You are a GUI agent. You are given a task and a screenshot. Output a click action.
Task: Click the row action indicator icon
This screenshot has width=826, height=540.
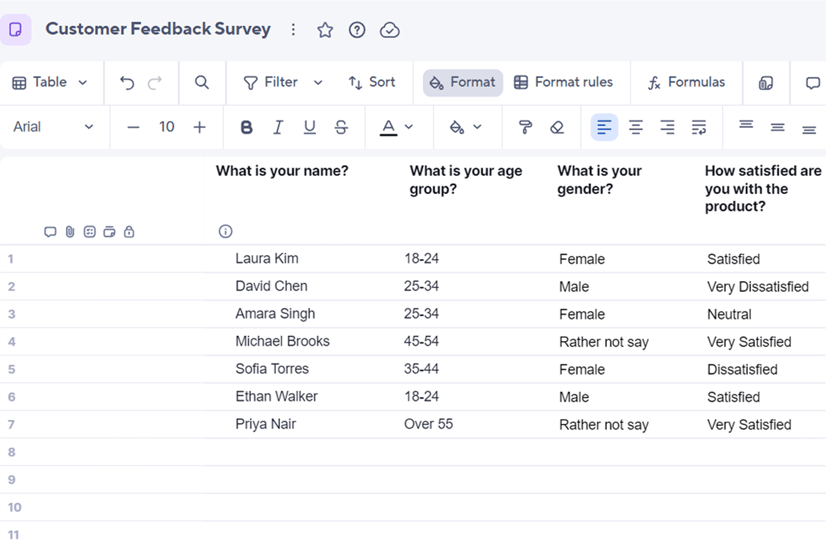click(x=110, y=232)
